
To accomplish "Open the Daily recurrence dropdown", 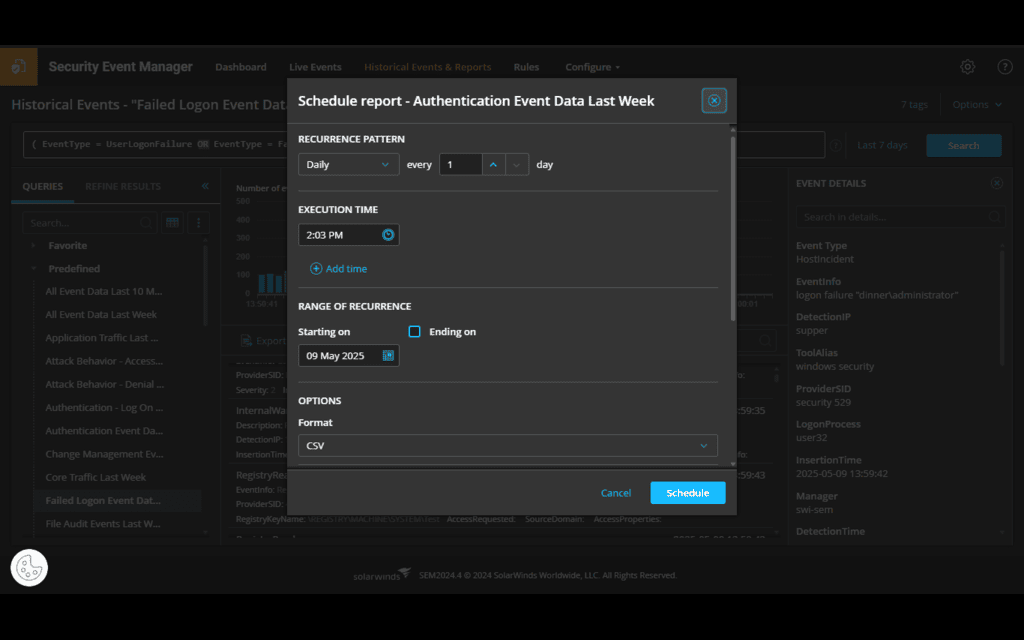I will tap(348, 164).
